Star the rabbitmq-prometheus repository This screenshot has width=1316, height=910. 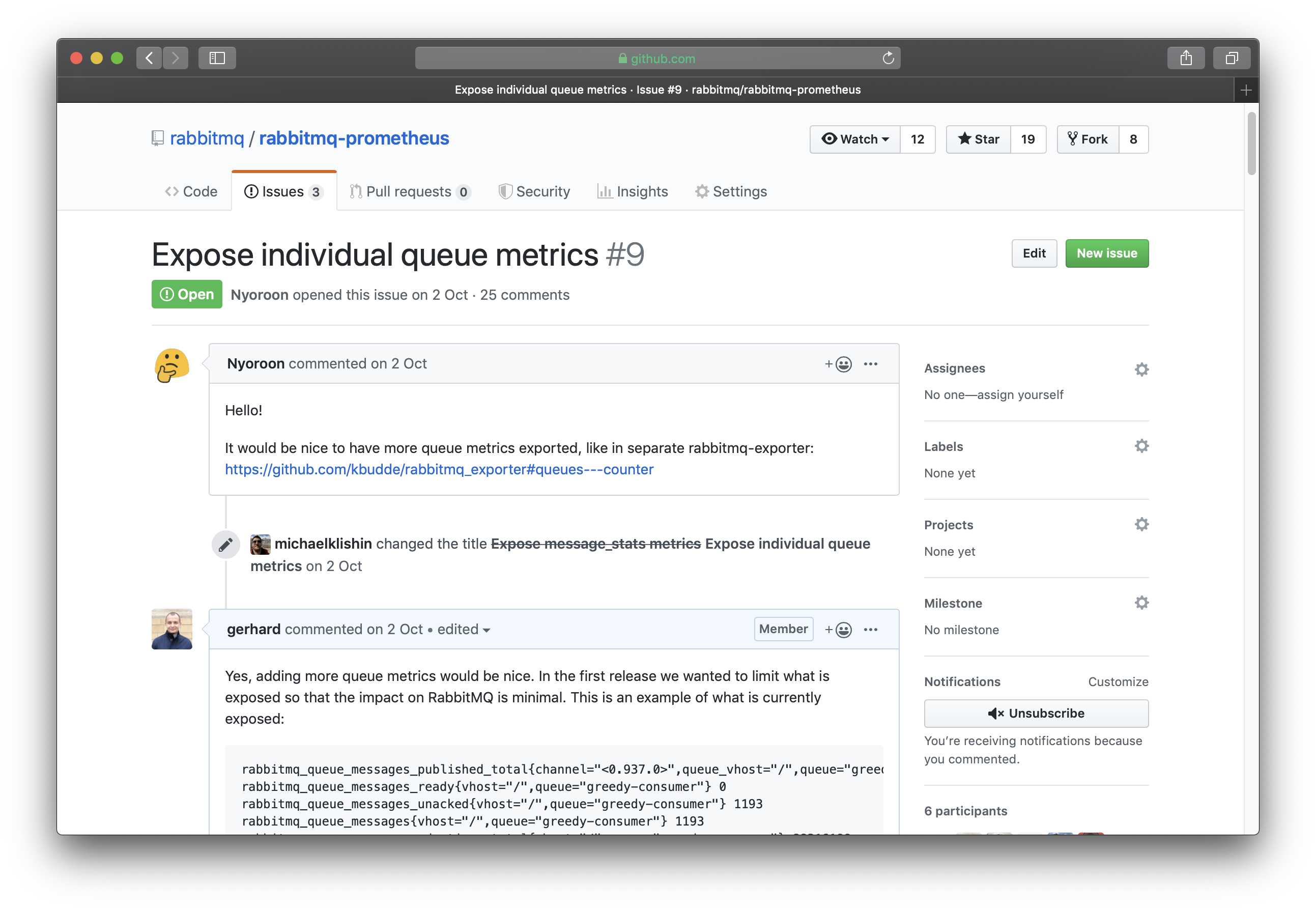click(978, 139)
